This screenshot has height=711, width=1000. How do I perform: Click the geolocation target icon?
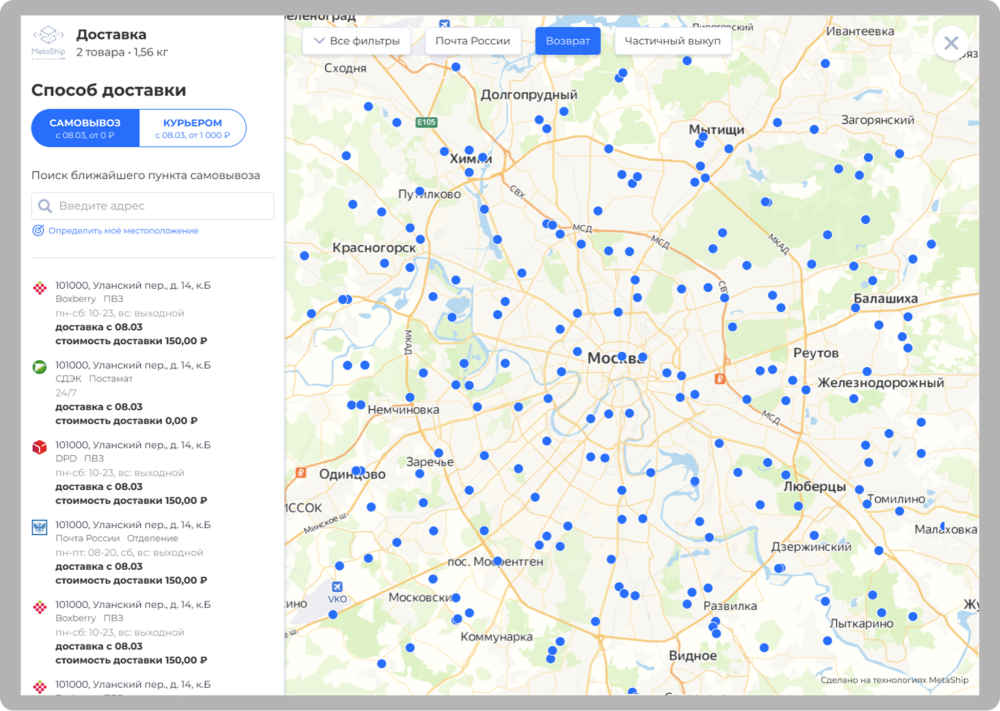(x=38, y=231)
